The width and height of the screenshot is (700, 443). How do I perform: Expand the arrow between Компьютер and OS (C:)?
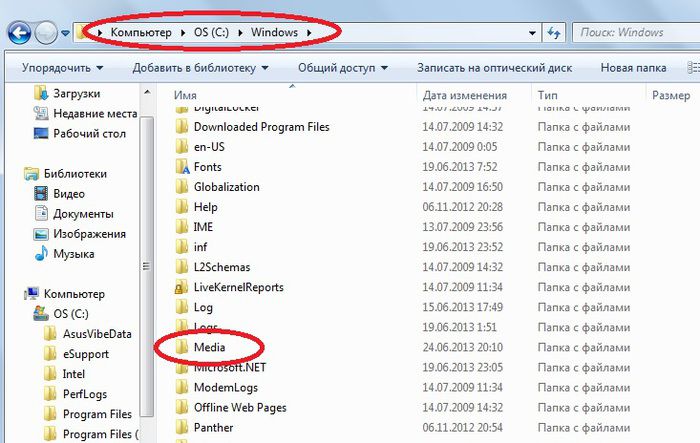pyautogui.click(x=183, y=33)
